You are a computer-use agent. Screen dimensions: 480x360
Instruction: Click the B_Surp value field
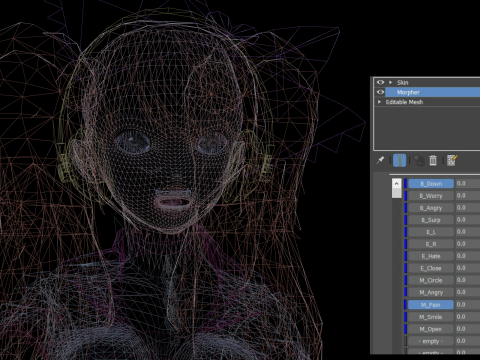468,220
